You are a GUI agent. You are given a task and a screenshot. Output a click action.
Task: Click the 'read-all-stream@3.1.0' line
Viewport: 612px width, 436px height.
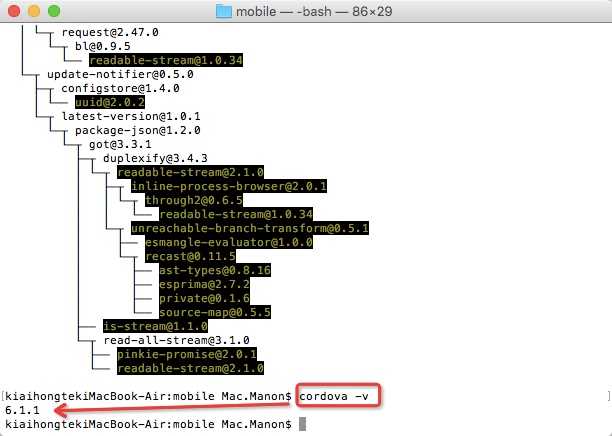click(x=176, y=341)
